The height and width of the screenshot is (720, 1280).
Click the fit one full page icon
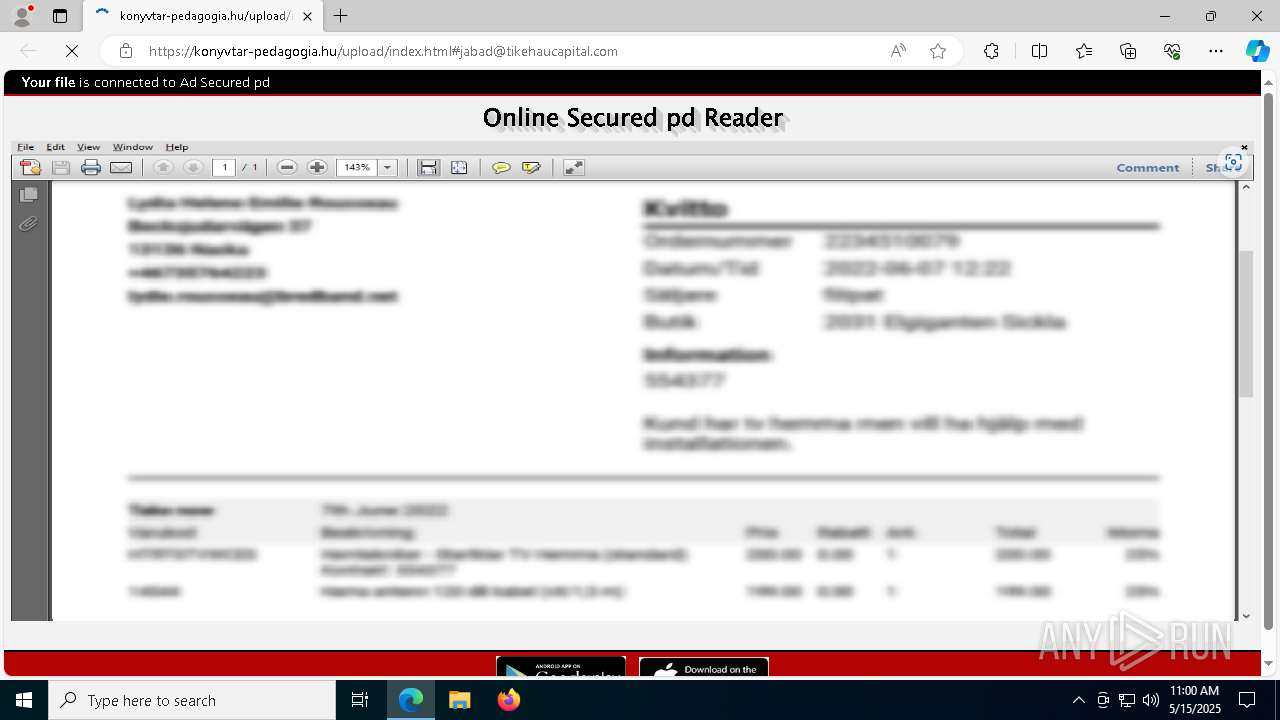pos(459,168)
